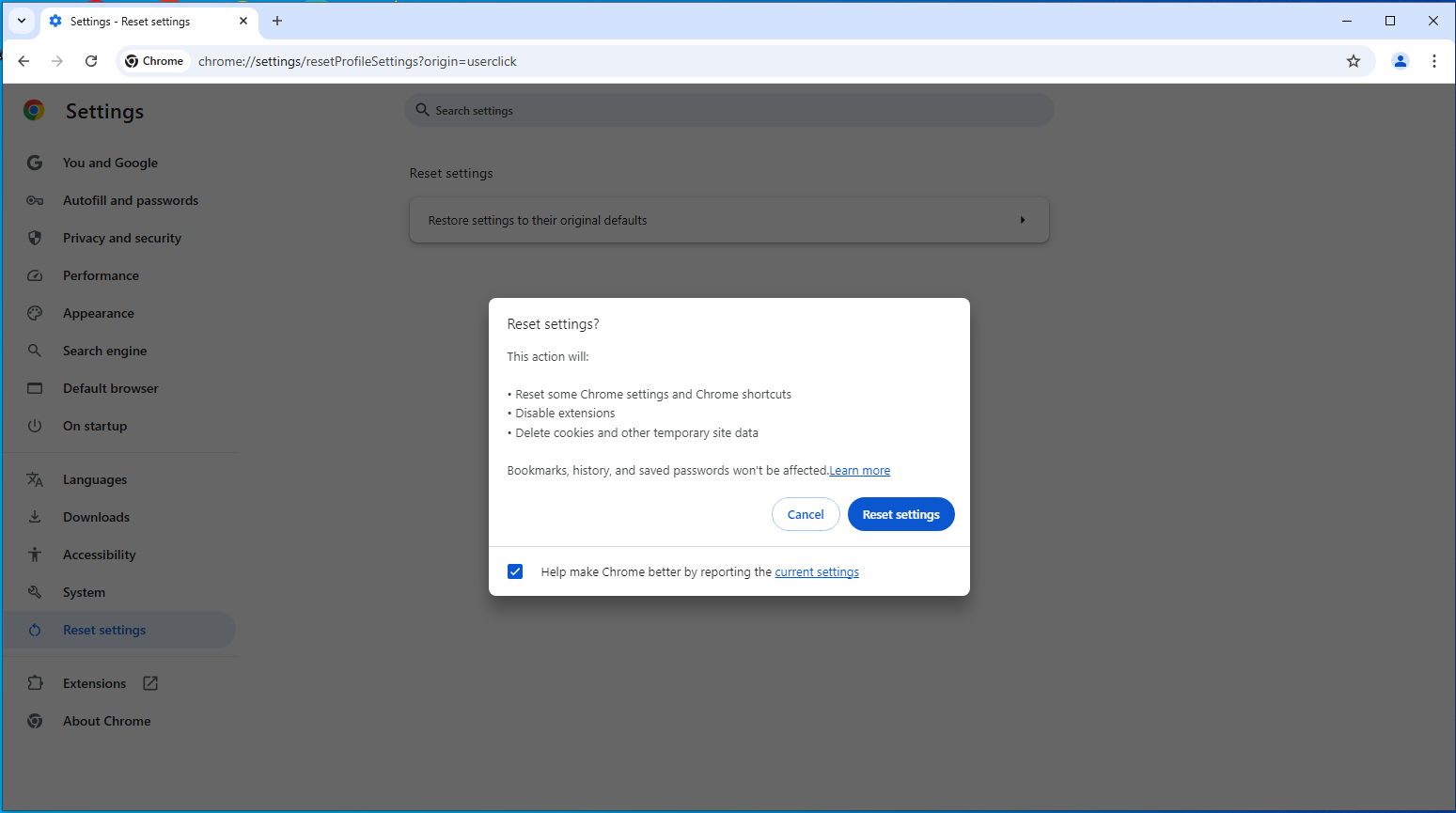This screenshot has width=1456, height=813.
Task: Click the key icon for Autofill and passwords
Action: pos(35,200)
